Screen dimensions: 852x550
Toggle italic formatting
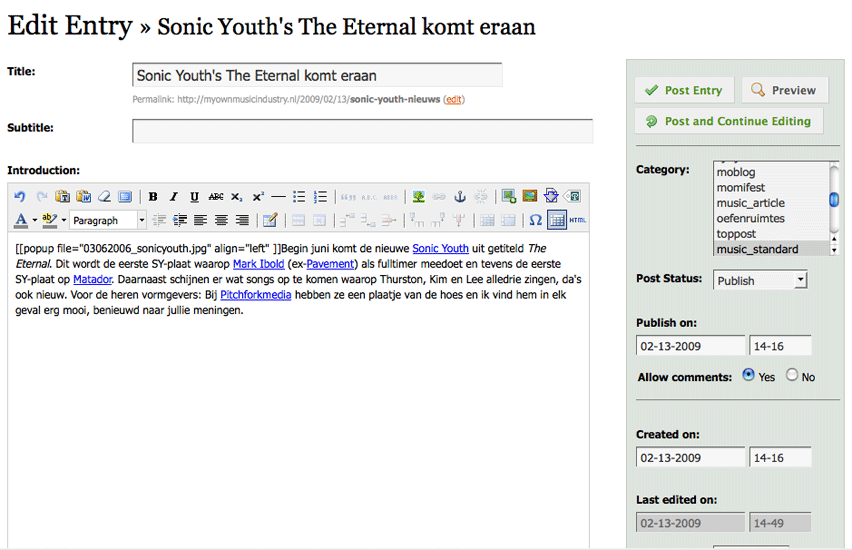[x=173, y=197]
